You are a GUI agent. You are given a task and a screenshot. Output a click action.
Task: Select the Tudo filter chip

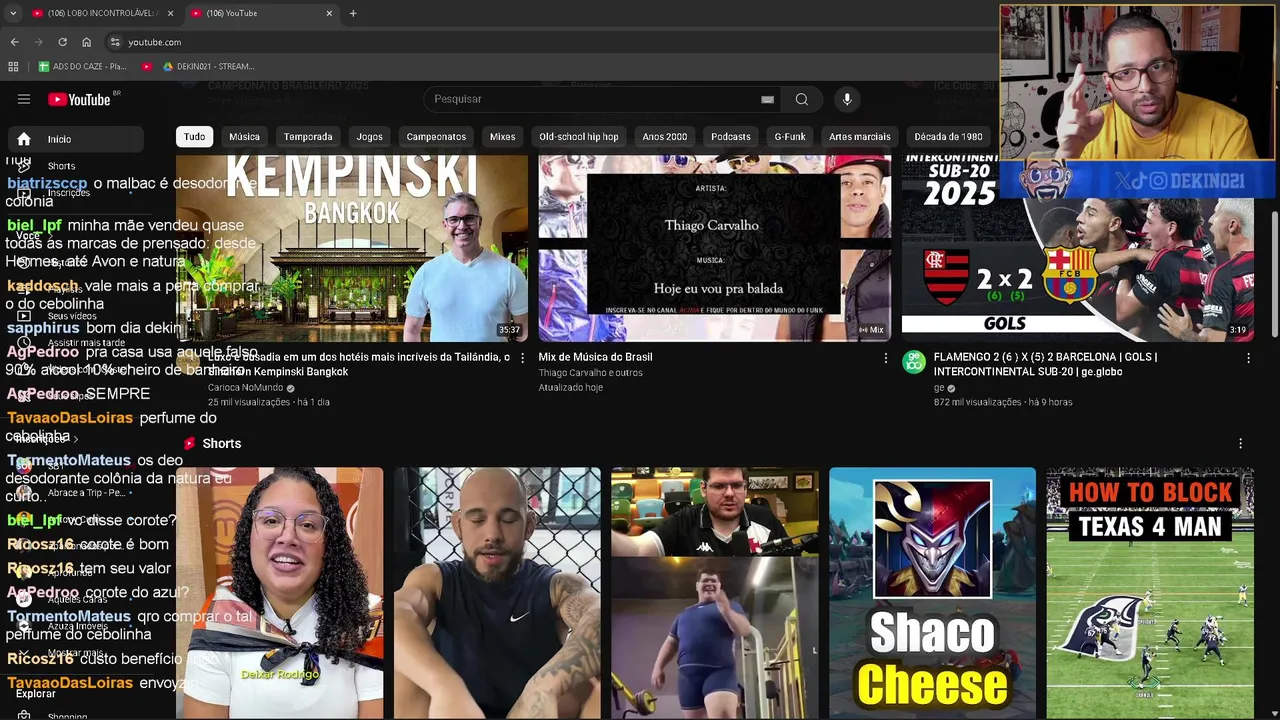pyautogui.click(x=194, y=136)
